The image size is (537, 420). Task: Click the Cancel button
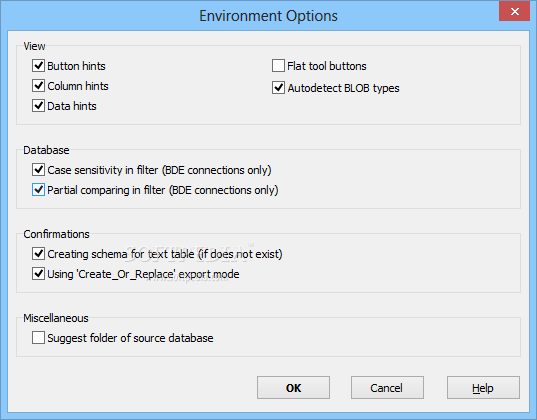click(387, 388)
